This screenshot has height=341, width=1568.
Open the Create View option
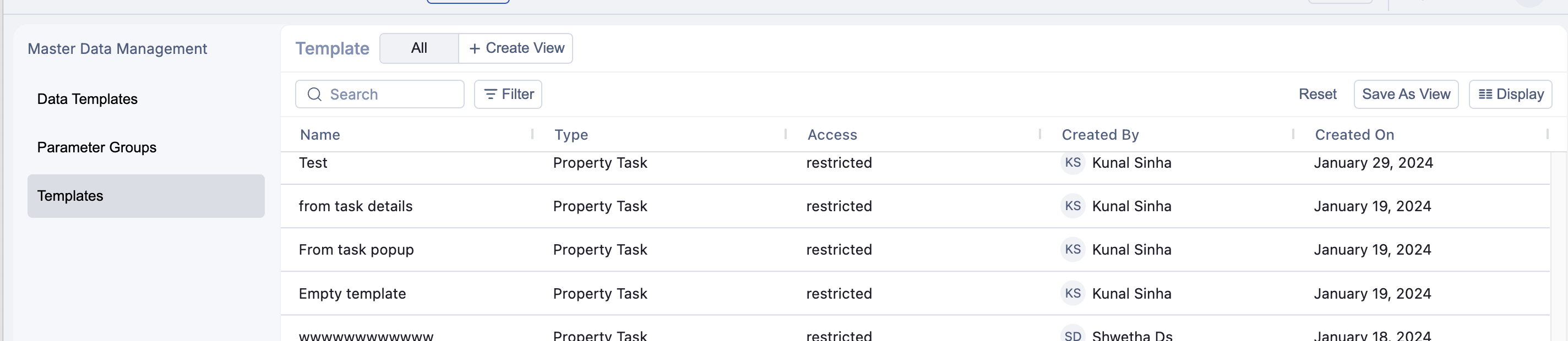[x=515, y=48]
